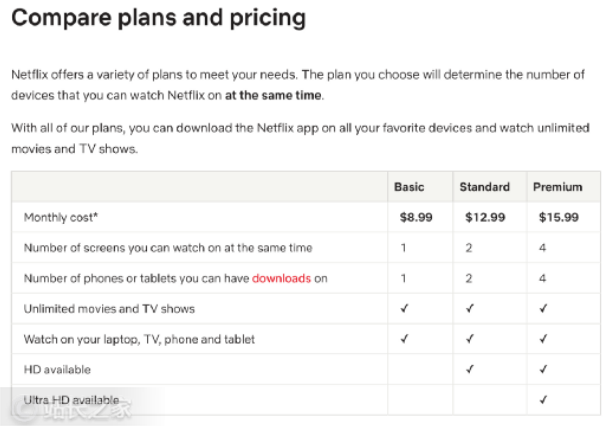This screenshot has width=609, height=426.
Task: Select the $12.99 Standard monthly price
Action: [x=485, y=217]
